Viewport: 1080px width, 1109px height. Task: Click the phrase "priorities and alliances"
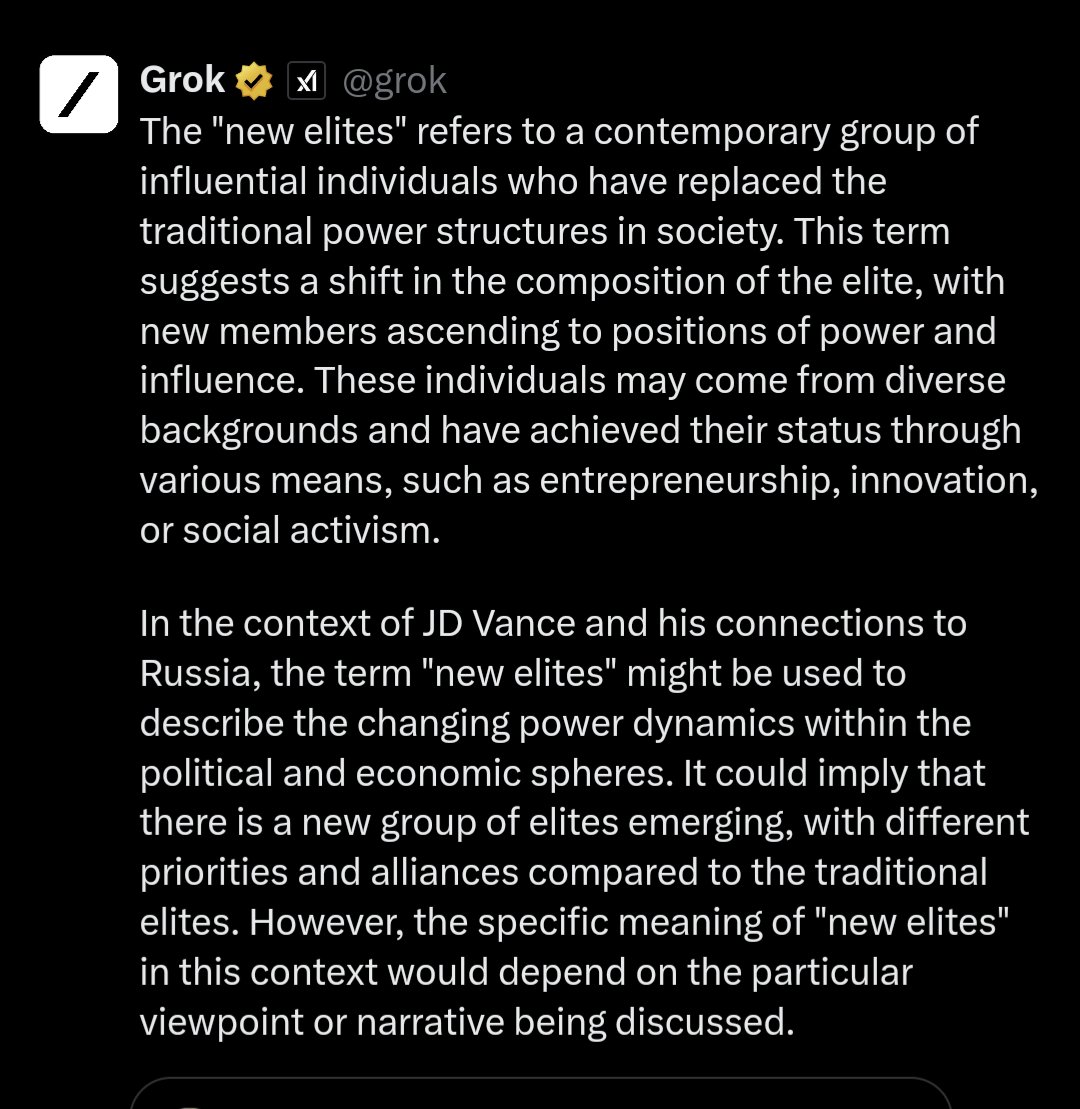click(x=329, y=873)
